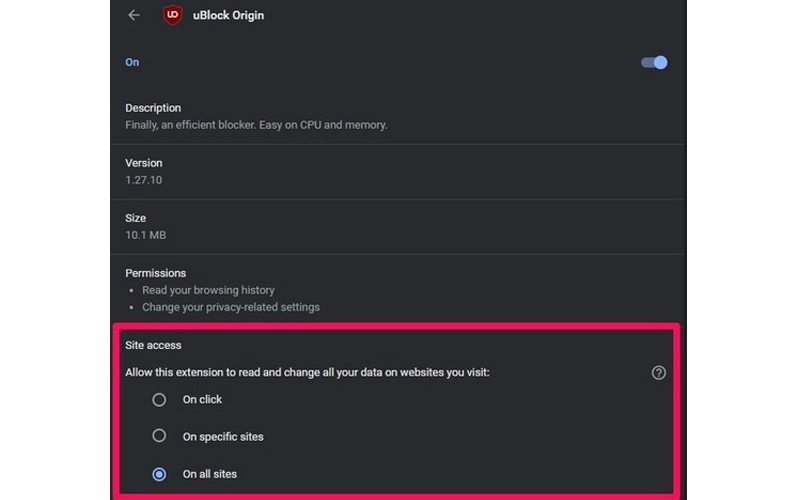799x500 pixels.
Task: Open the site access help icon
Action: point(658,373)
